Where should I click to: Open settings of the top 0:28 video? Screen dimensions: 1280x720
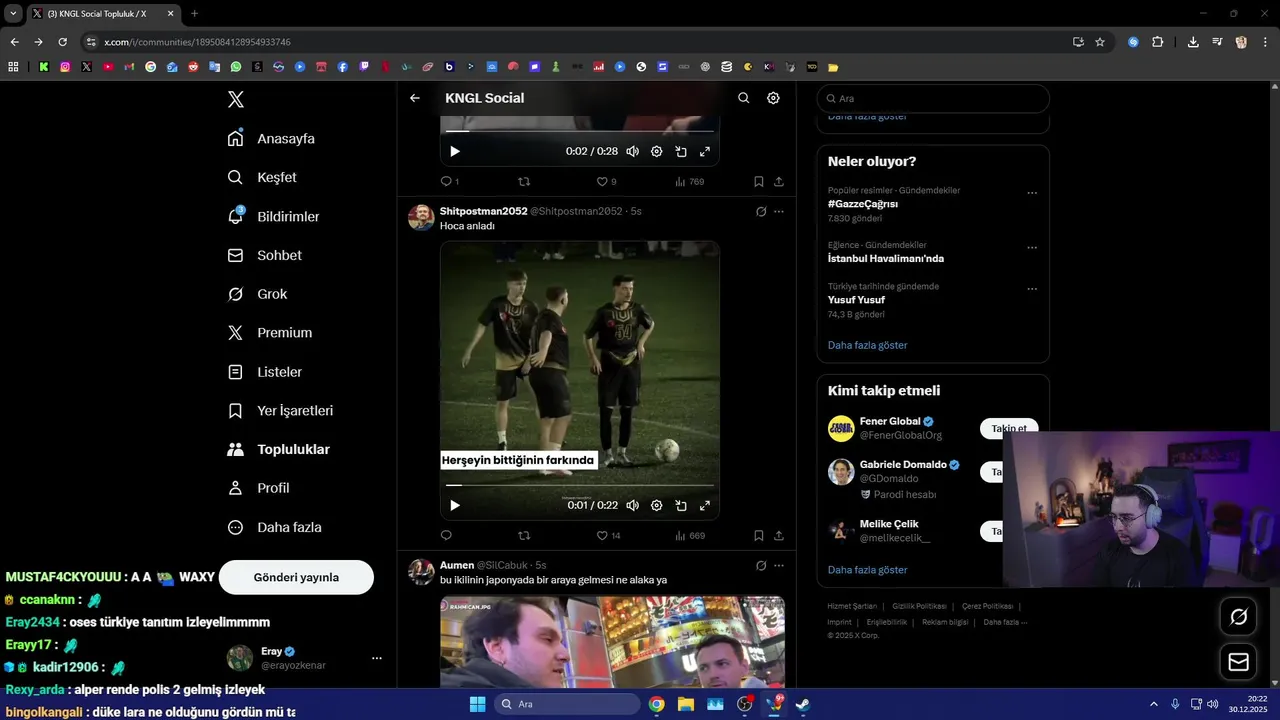tap(656, 151)
